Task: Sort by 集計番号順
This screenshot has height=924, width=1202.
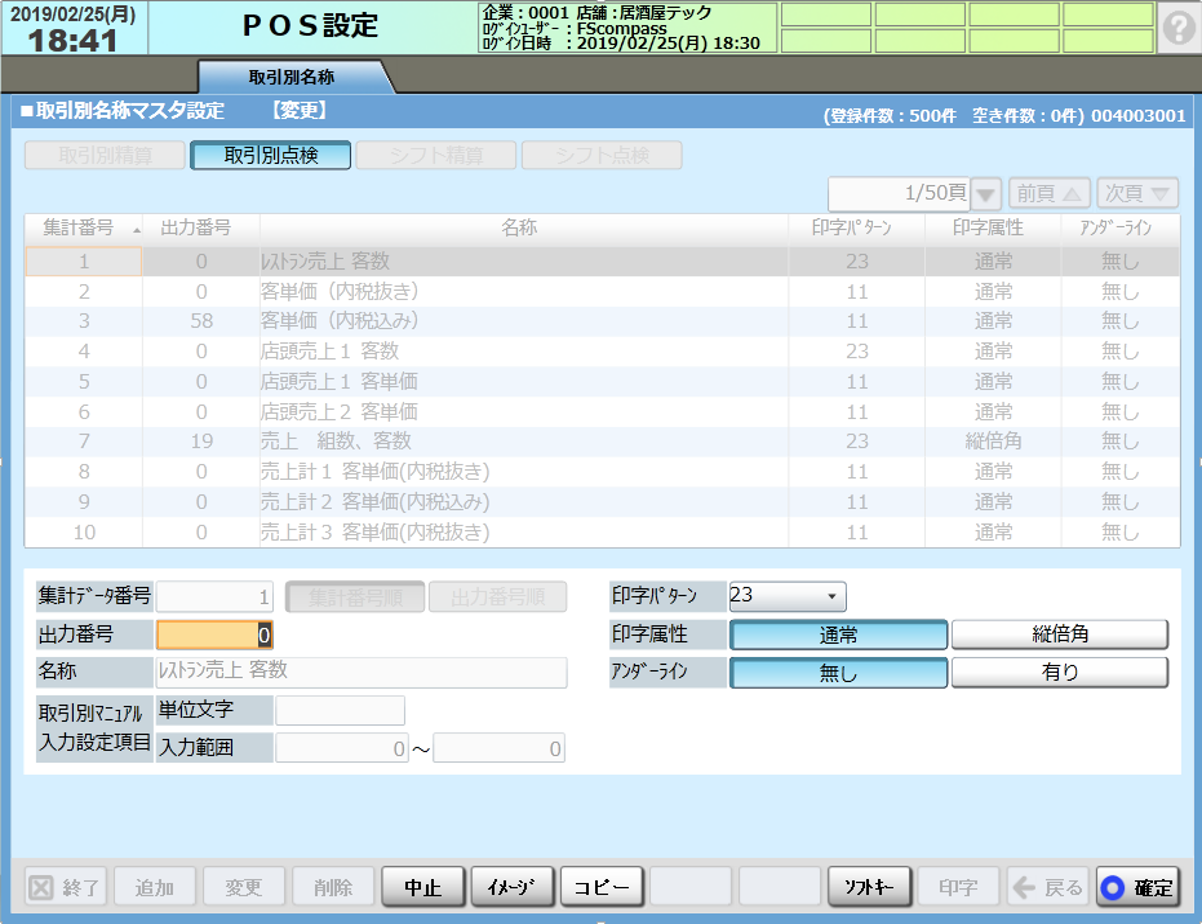Action: pyautogui.click(x=356, y=597)
